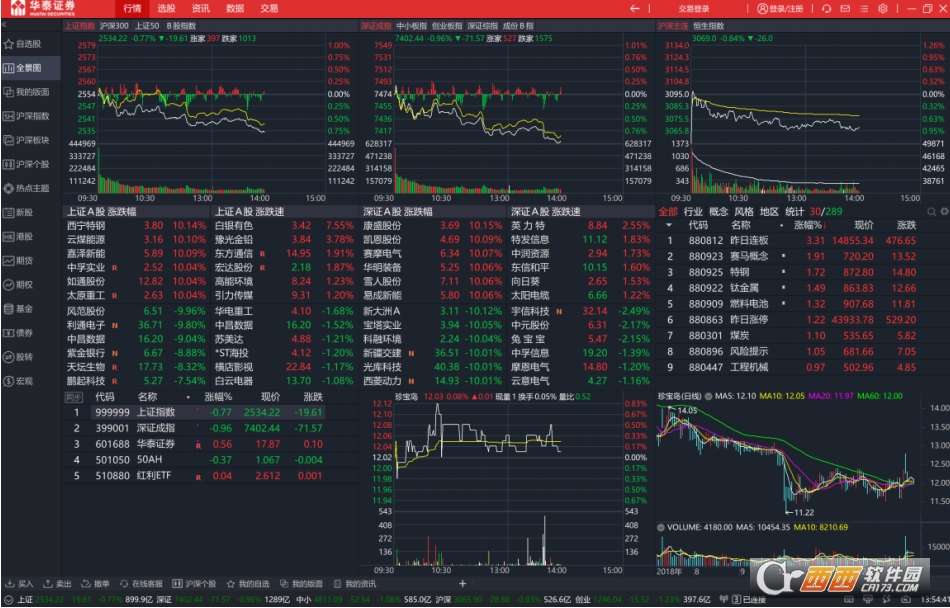Viewport: 950px width, 608px height.
Task: Open 期货 futures in sidebar
Action: 19,260
